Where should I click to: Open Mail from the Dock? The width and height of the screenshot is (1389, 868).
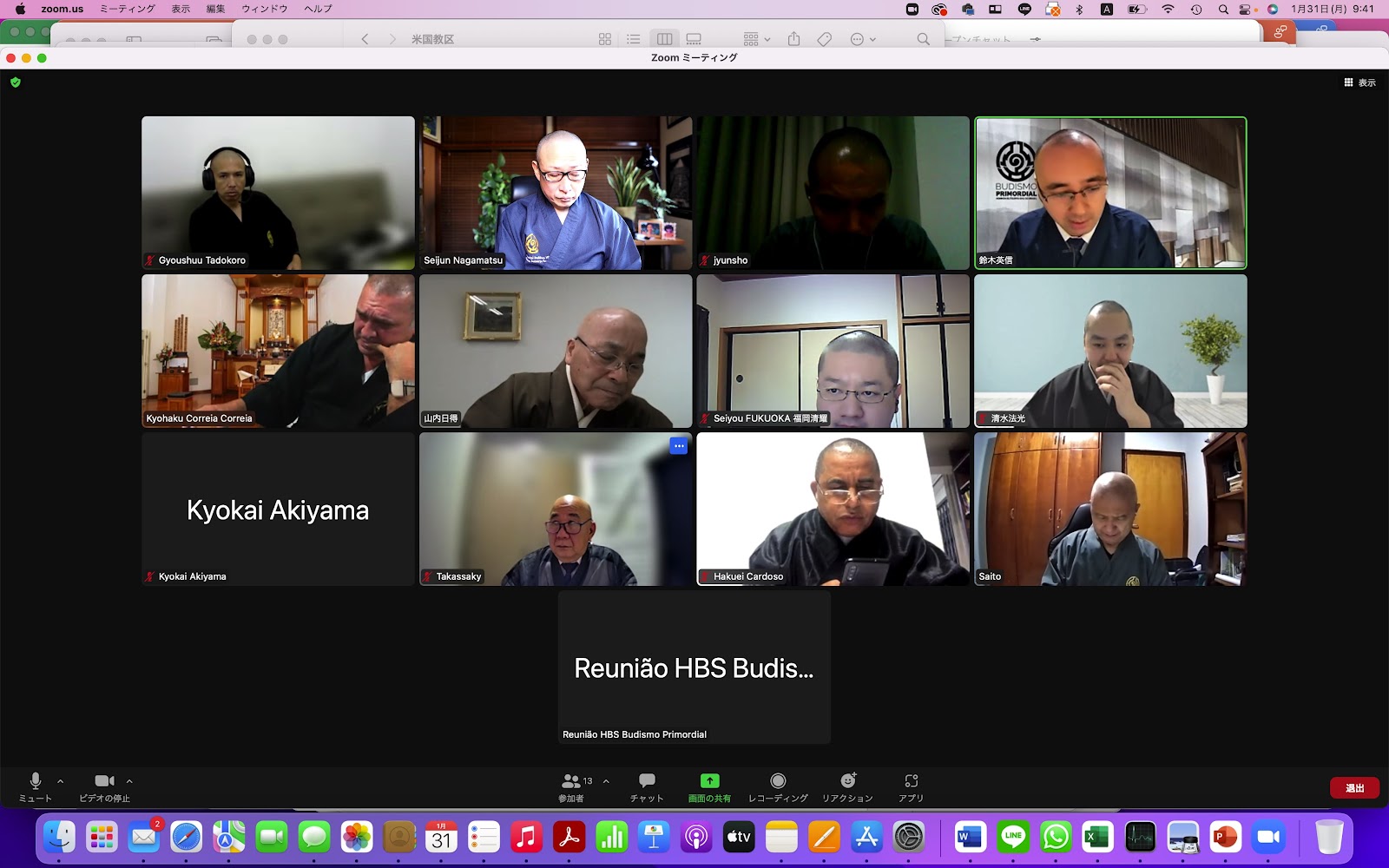(144, 837)
